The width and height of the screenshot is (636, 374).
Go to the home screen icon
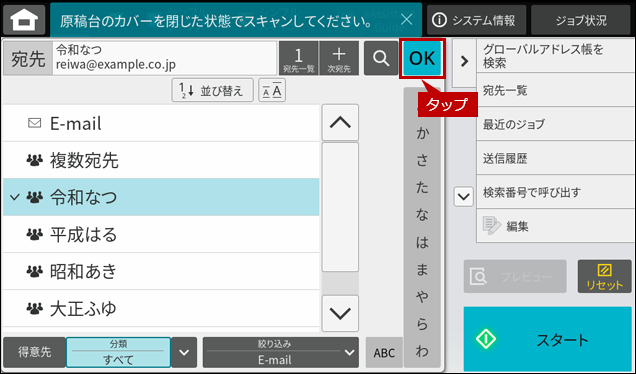(24, 20)
